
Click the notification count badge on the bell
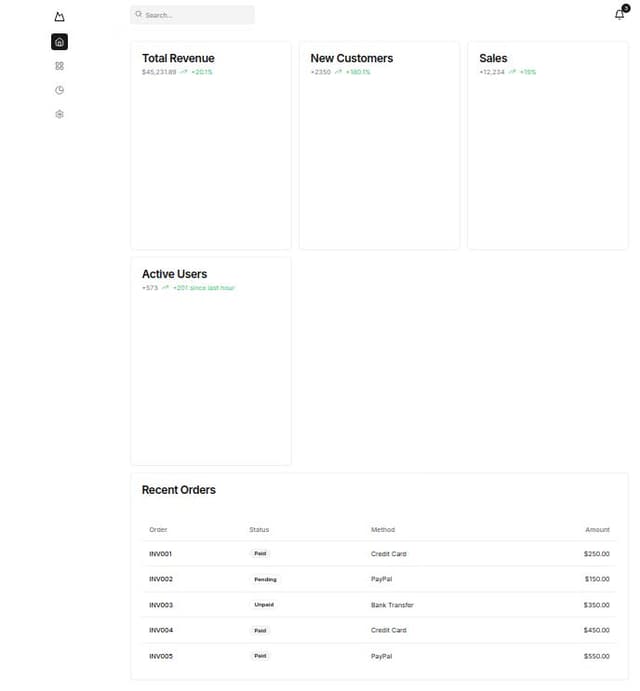[x=626, y=8]
